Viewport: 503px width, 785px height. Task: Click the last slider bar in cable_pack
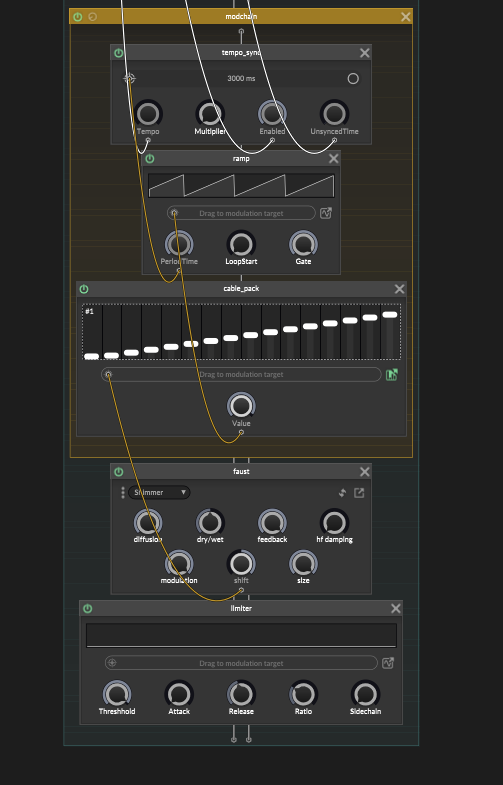pyautogui.click(x=389, y=331)
